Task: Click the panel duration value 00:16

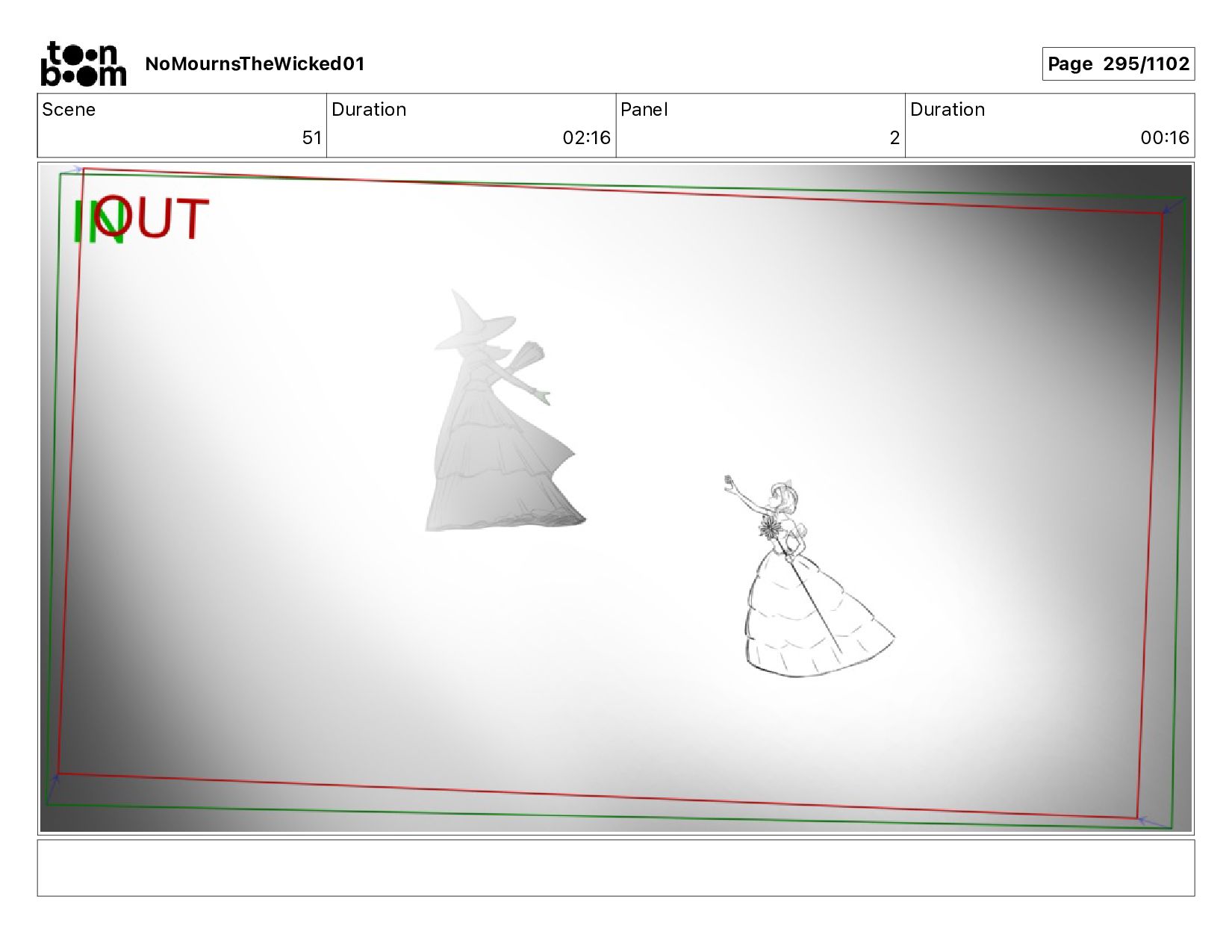Action: 1164,138
